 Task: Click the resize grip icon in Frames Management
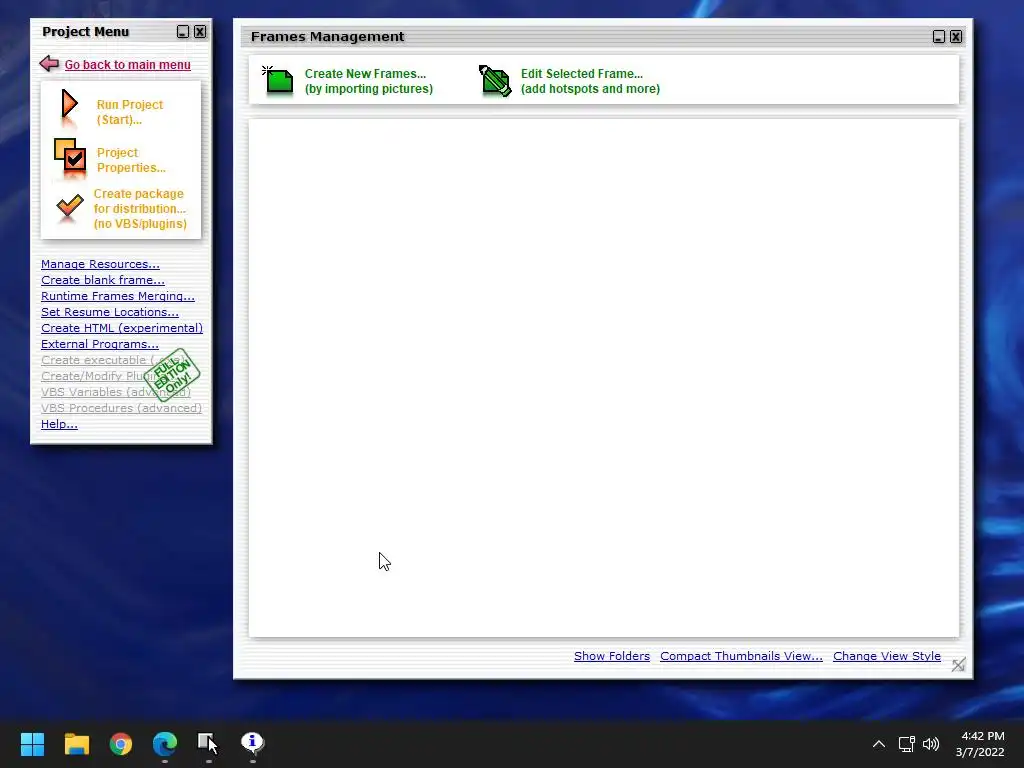[958, 665]
